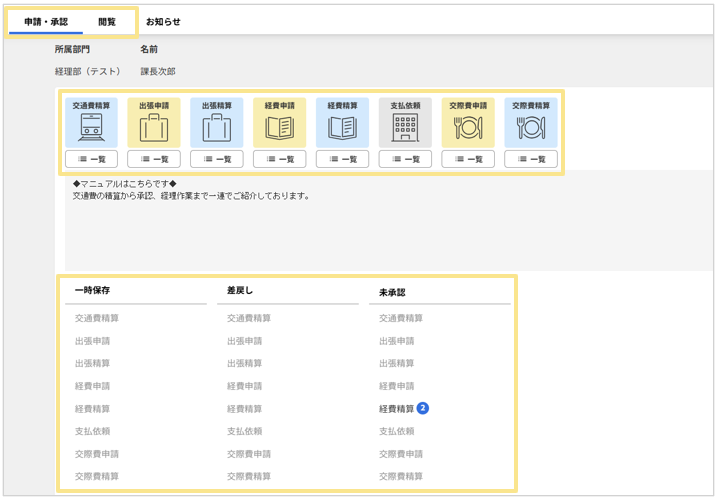Image resolution: width=718 pixels, height=501 pixels.
Task: Open the 閲覧 tab
Action: tap(107, 21)
